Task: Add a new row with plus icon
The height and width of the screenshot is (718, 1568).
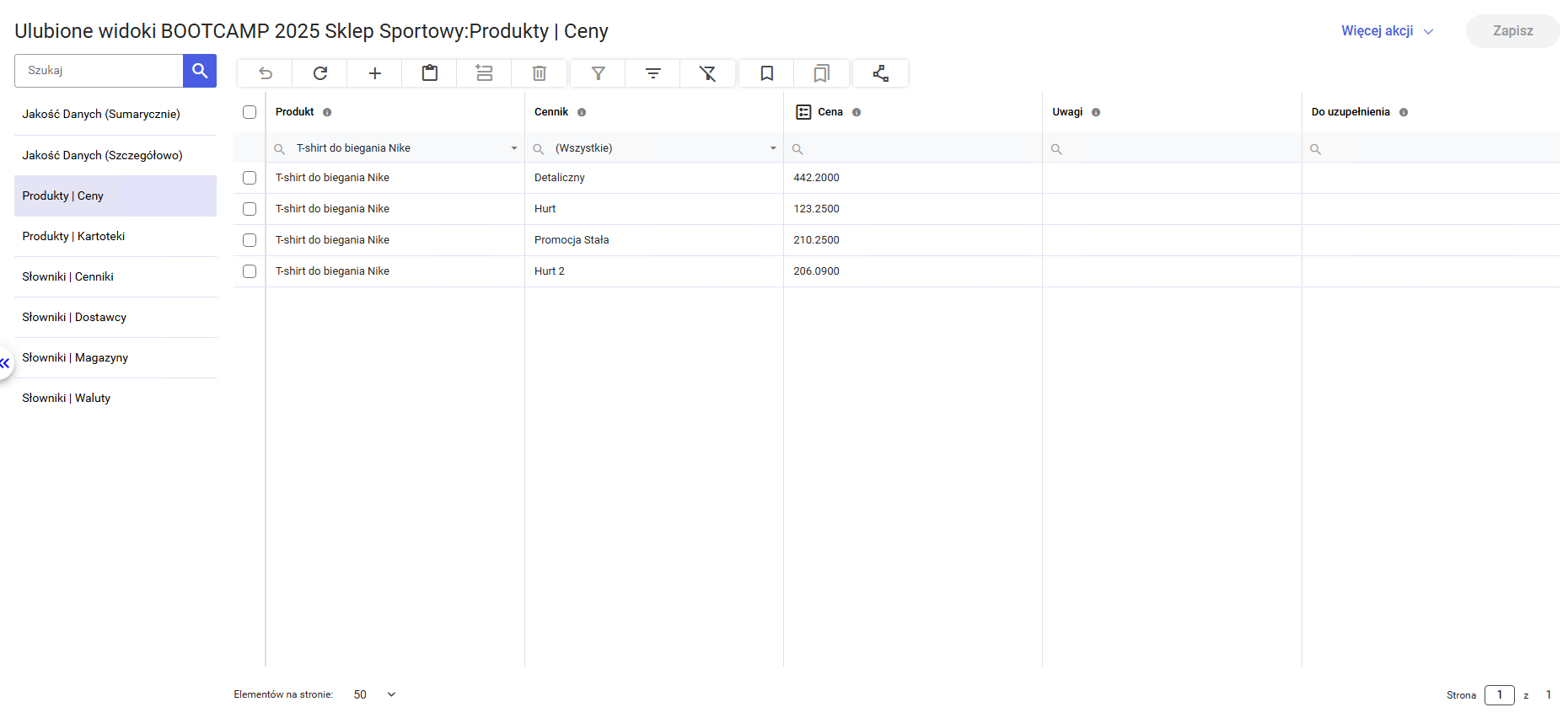Action: click(375, 73)
